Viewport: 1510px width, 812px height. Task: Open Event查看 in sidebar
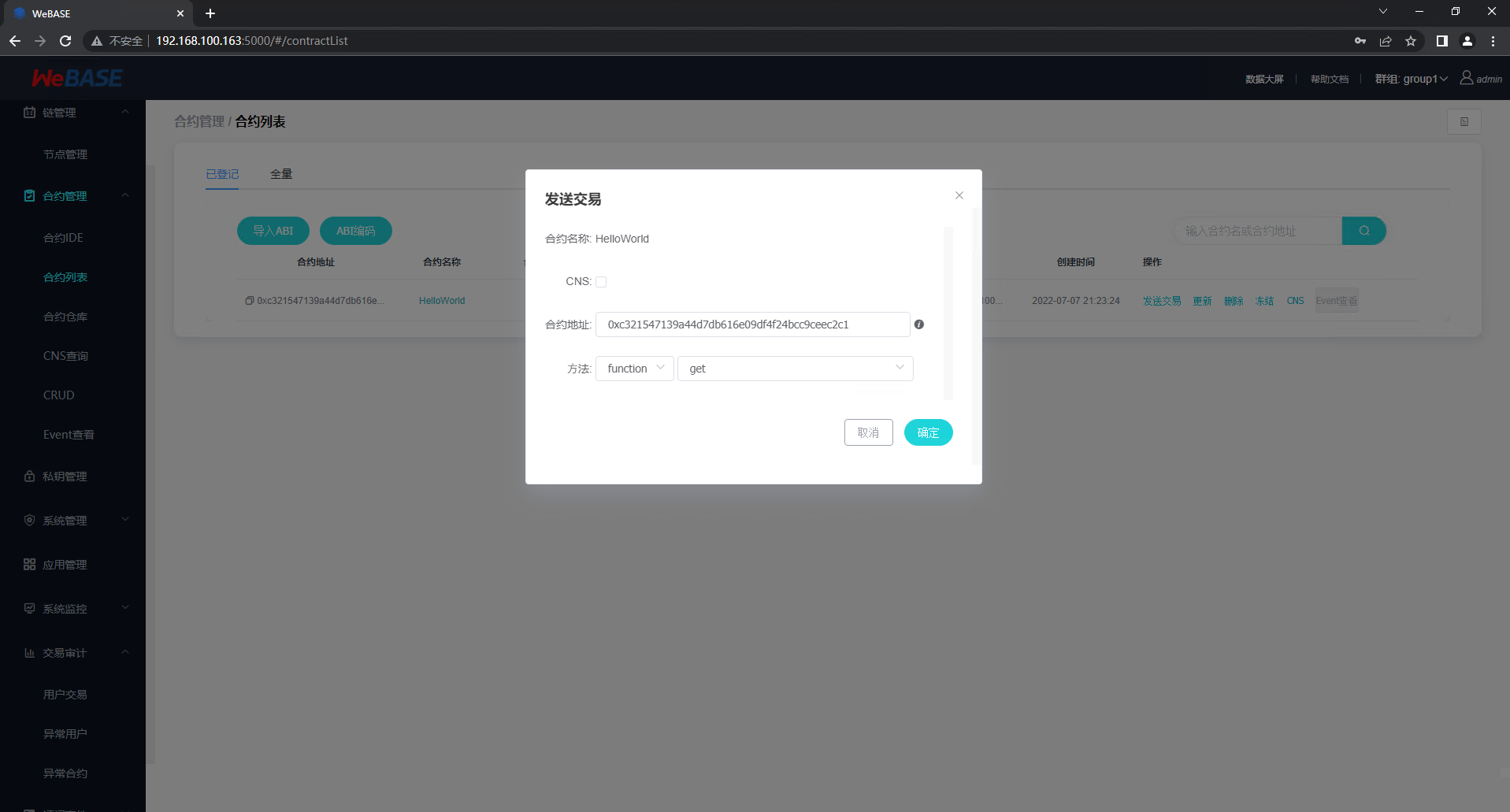pyautogui.click(x=69, y=435)
